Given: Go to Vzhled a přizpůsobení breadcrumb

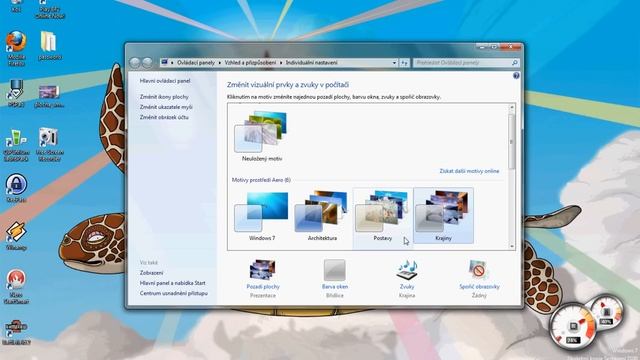Looking at the screenshot, I should (x=250, y=63).
